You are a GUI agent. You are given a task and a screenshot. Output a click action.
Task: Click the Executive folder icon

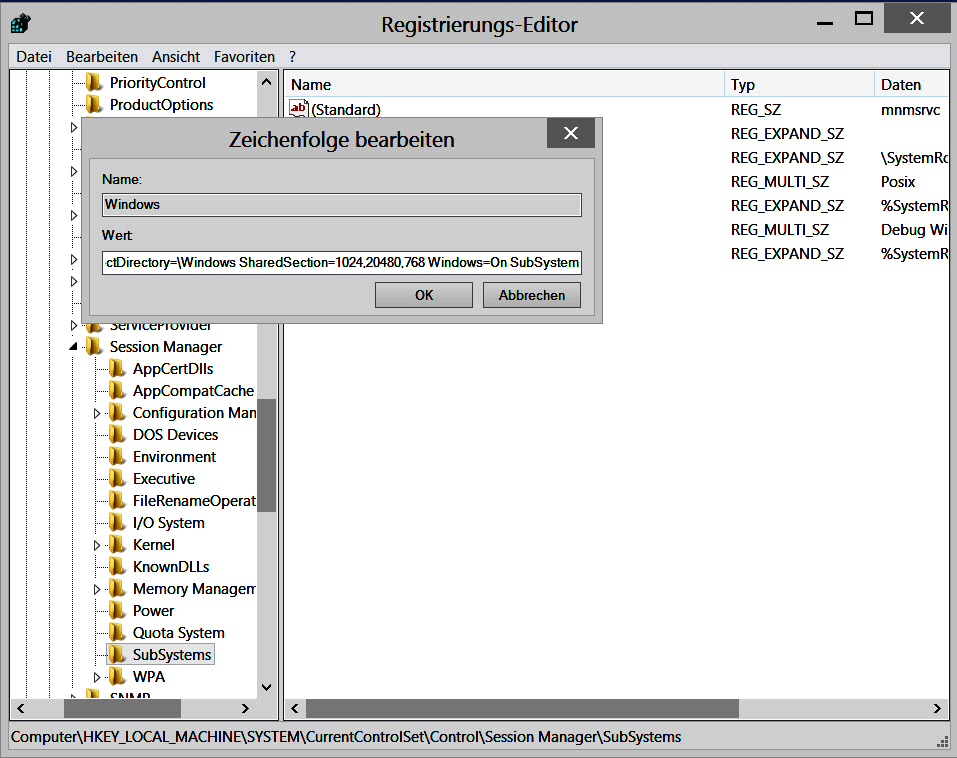117,478
